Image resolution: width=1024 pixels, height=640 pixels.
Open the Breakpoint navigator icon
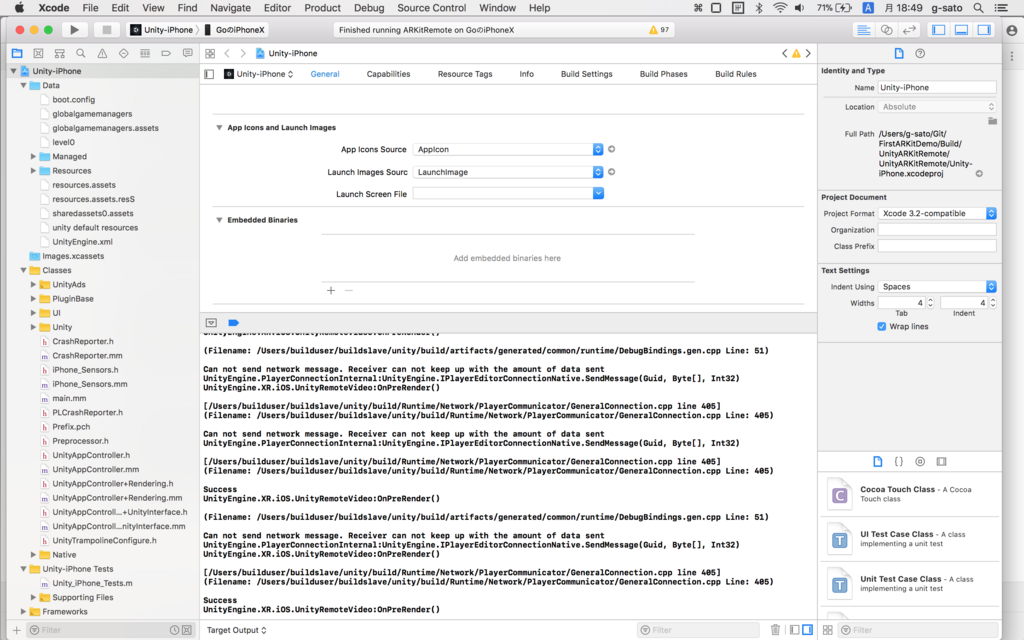click(166, 54)
